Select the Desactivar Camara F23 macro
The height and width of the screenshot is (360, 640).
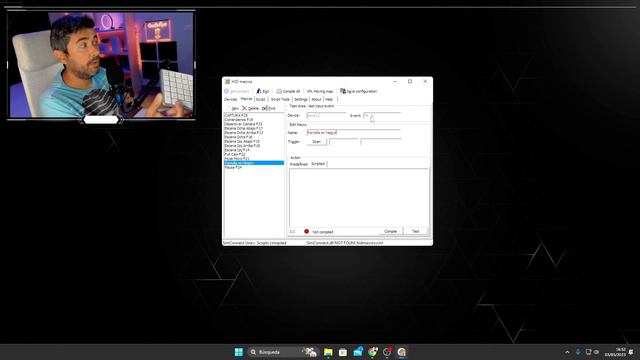(254, 124)
